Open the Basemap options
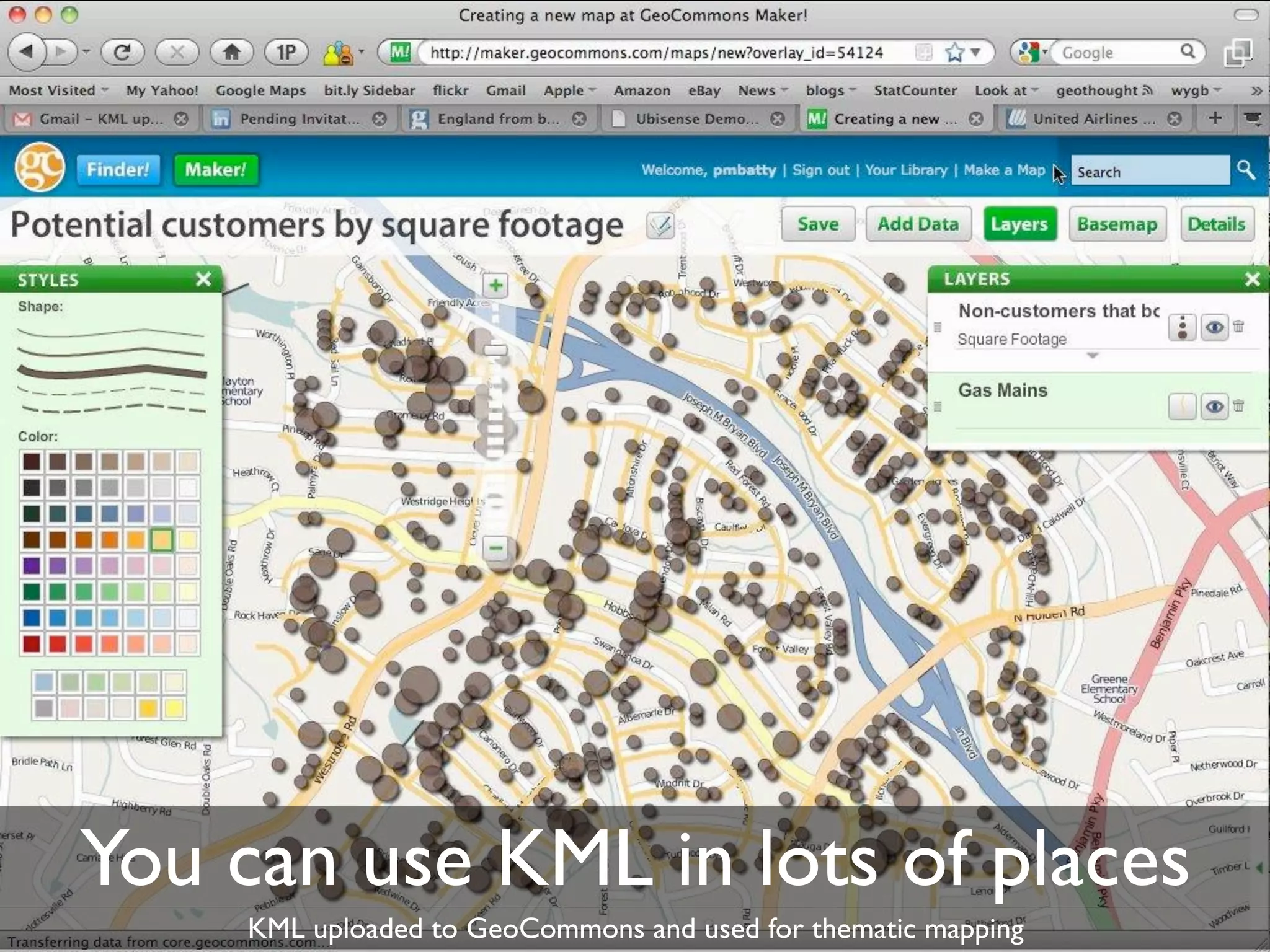 tap(1117, 224)
